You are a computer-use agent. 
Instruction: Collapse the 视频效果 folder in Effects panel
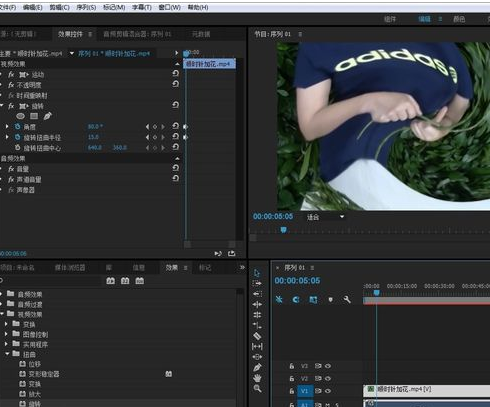click(x=2, y=314)
